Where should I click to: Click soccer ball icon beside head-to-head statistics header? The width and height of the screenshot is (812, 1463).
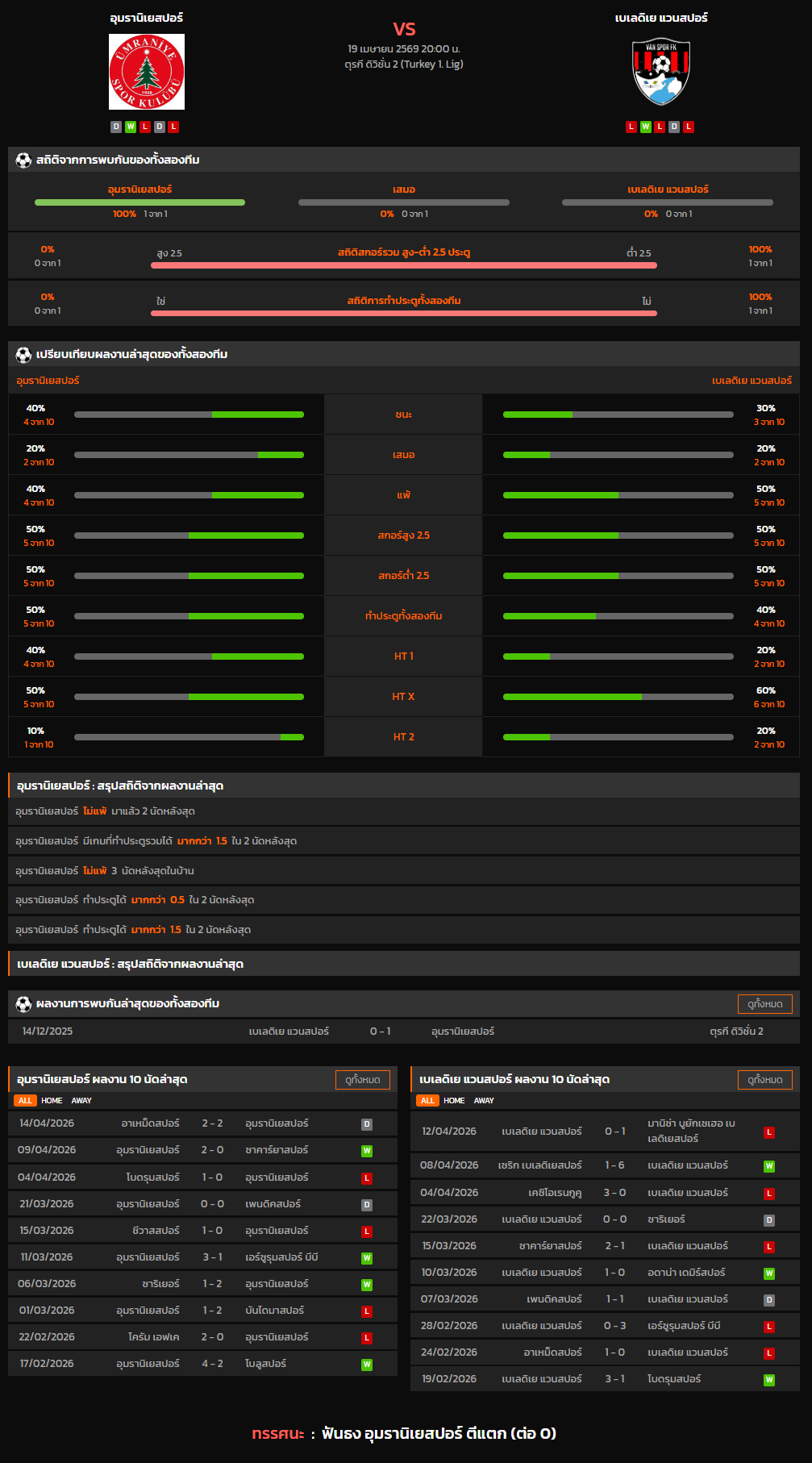click(23, 160)
